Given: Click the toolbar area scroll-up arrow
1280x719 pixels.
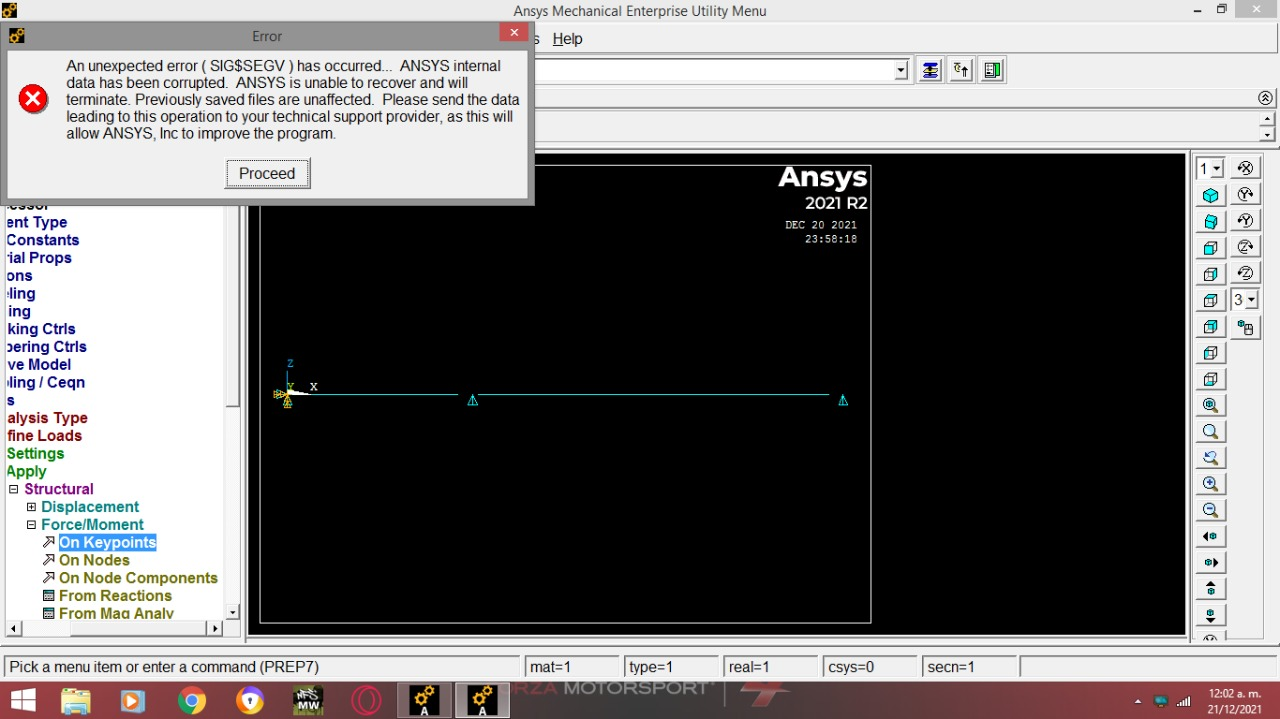Looking at the screenshot, I should 1268,119.
